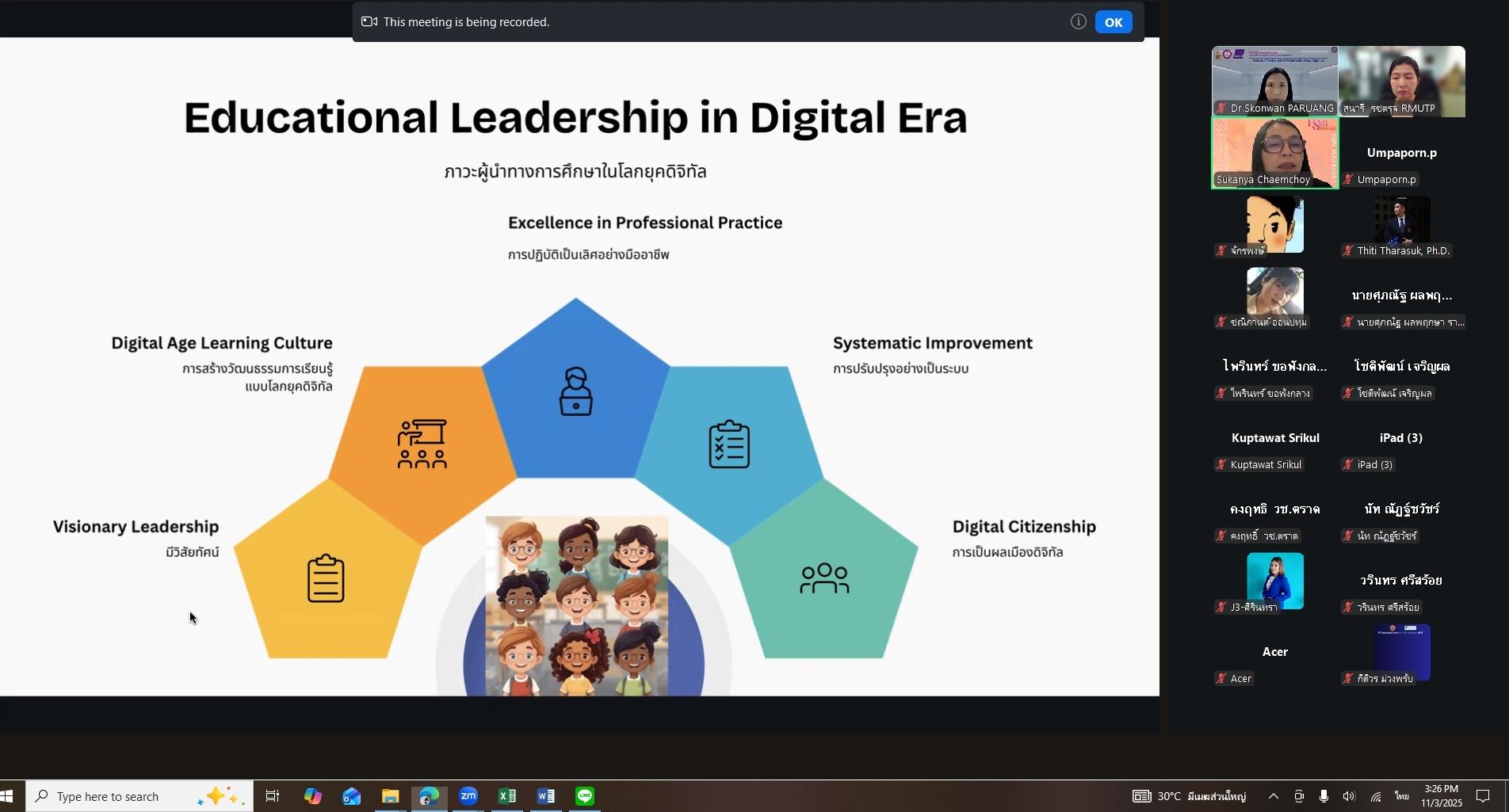Open File Explorer from the taskbar

pos(390,796)
